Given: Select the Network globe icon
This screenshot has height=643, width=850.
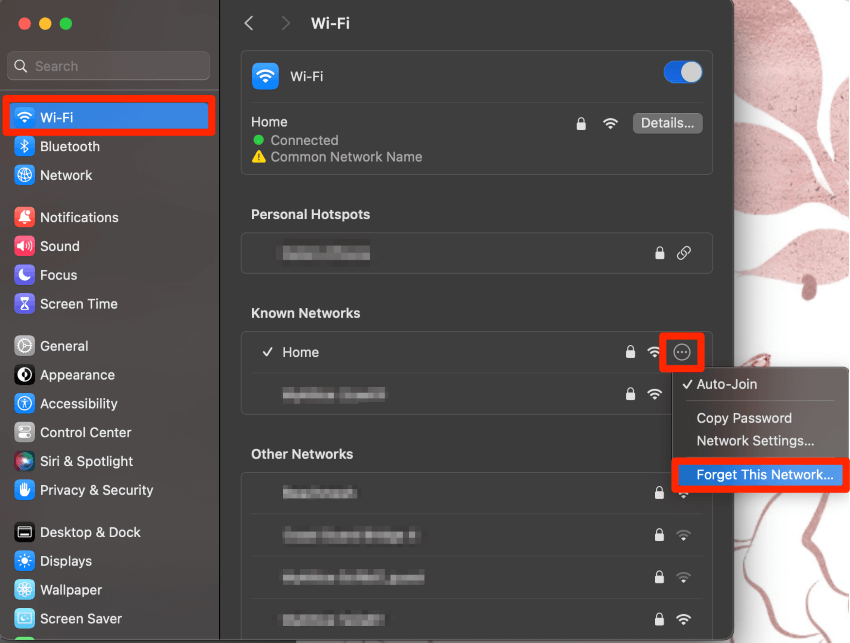Looking at the screenshot, I should (x=25, y=175).
